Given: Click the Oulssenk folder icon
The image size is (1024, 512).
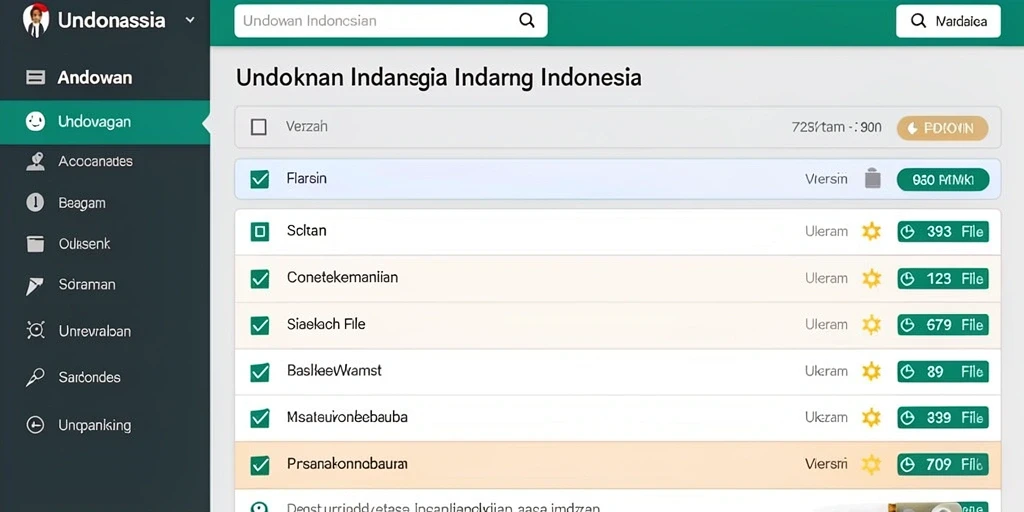Looking at the screenshot, I should pos(35,244).
